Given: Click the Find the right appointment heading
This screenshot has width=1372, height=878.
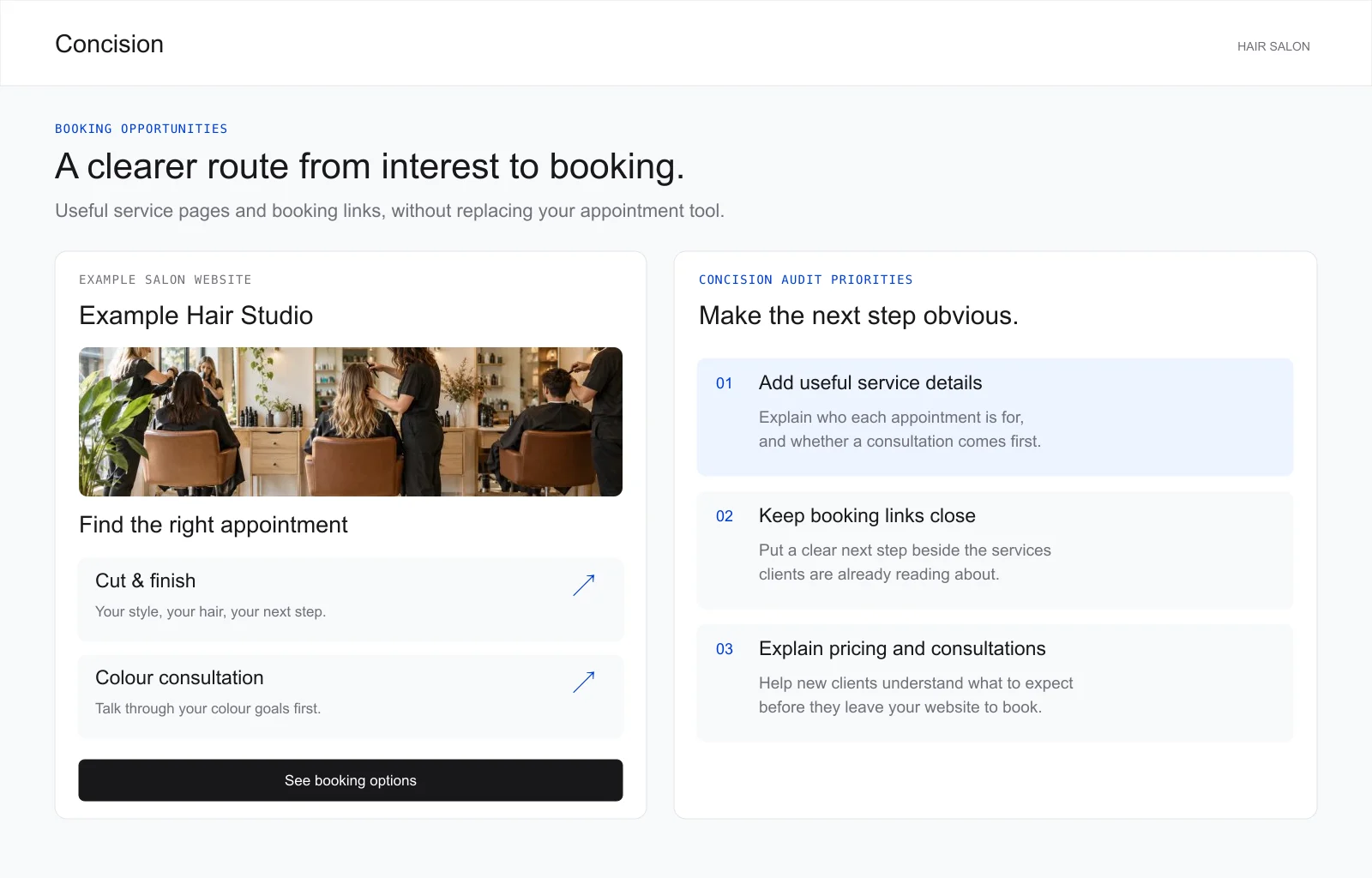Looking at the screenshot, I should tap(214, 525).
